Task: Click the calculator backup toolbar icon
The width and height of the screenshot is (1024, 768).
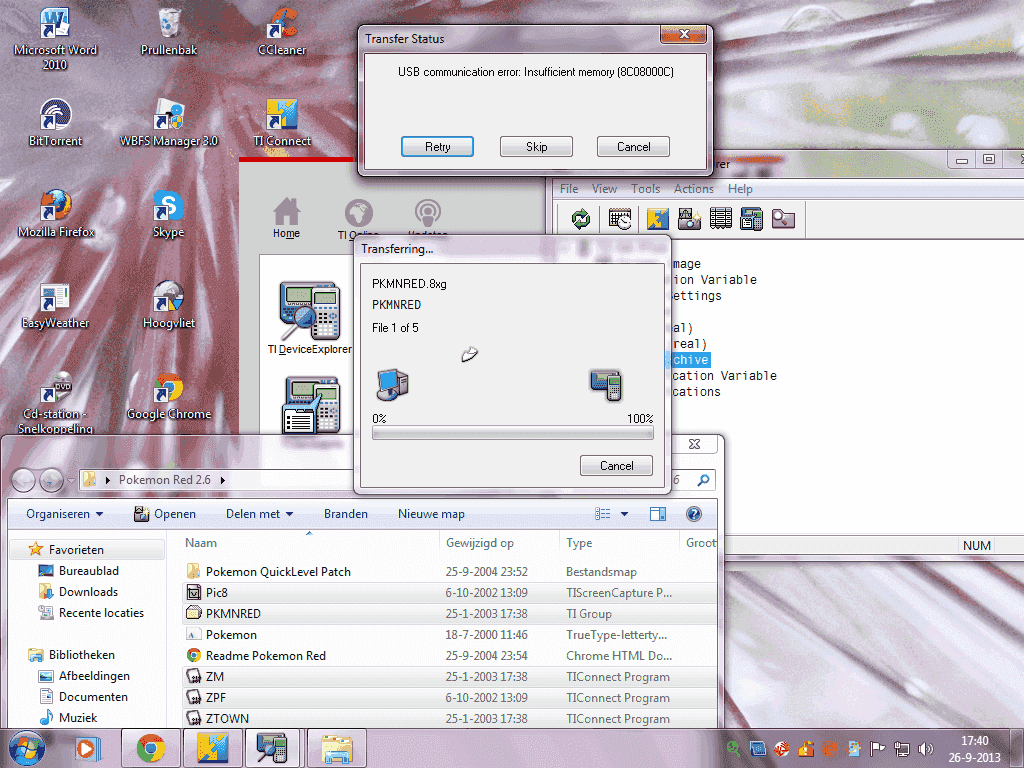Action: click(x=752, y=219)
